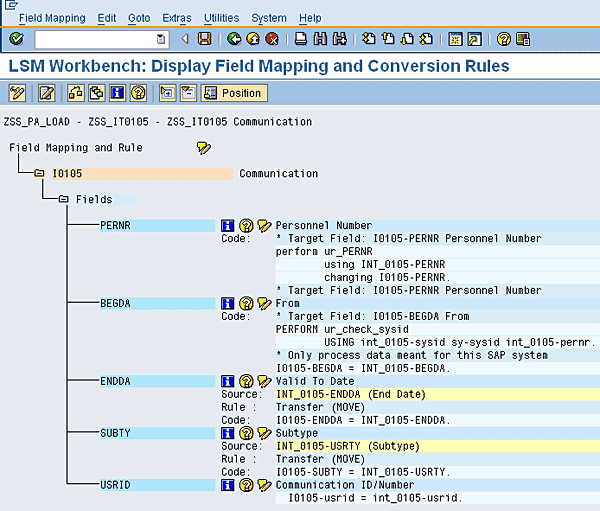This screenshot has width=600, height=511.
Task: Open the command field history dropdown
Action: (x=161, y=39)
